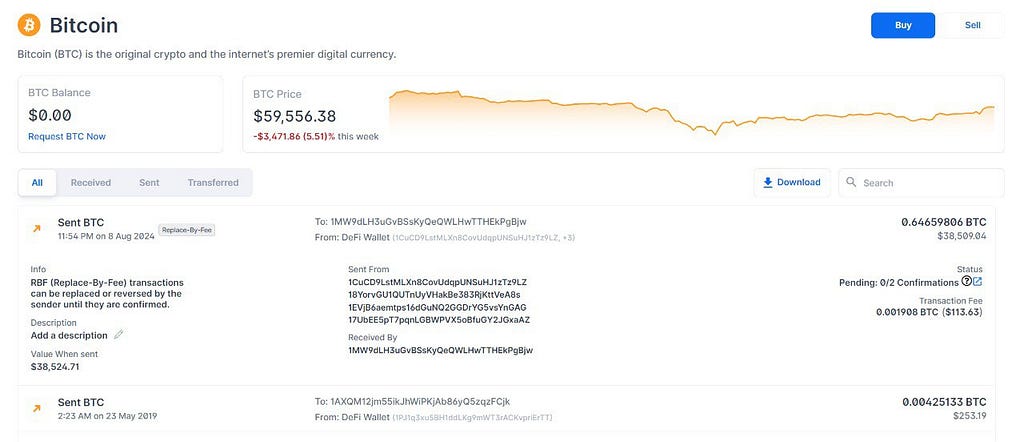Click Add a description text
This screenshot has height=442, width=1024.
(69, 335)
